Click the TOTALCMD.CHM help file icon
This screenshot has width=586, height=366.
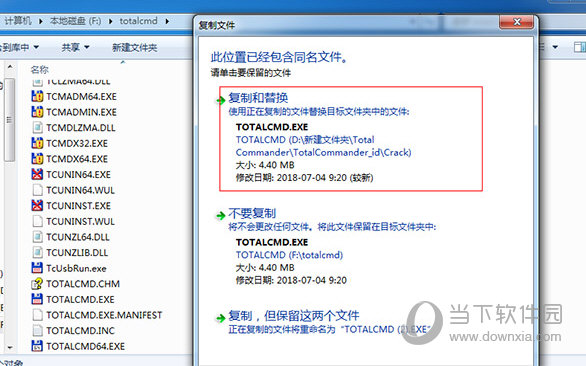[x=37, y=284]
